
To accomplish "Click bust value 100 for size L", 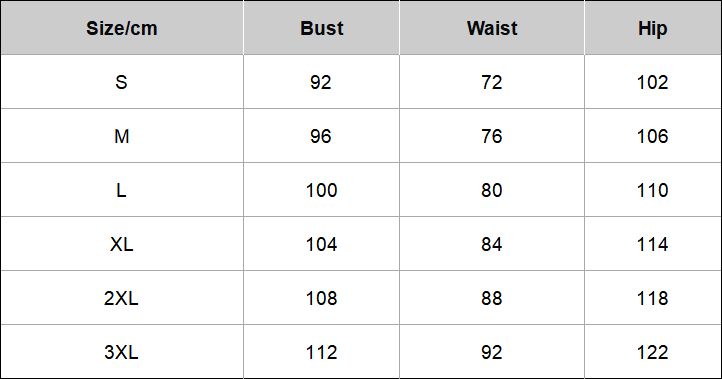I will click(321, 190).
